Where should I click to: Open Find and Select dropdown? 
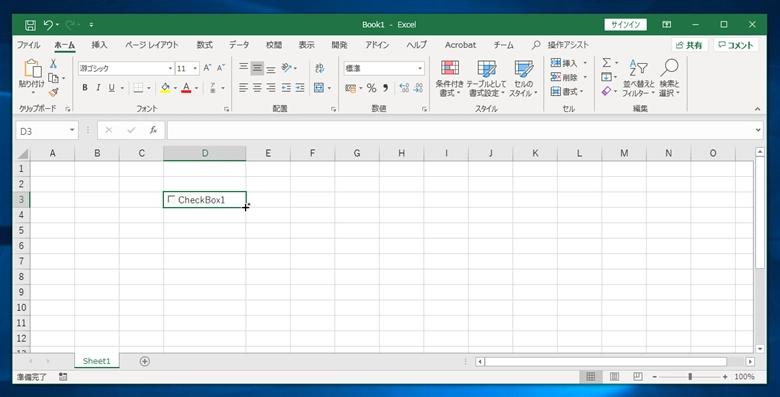tap(670, 78)
